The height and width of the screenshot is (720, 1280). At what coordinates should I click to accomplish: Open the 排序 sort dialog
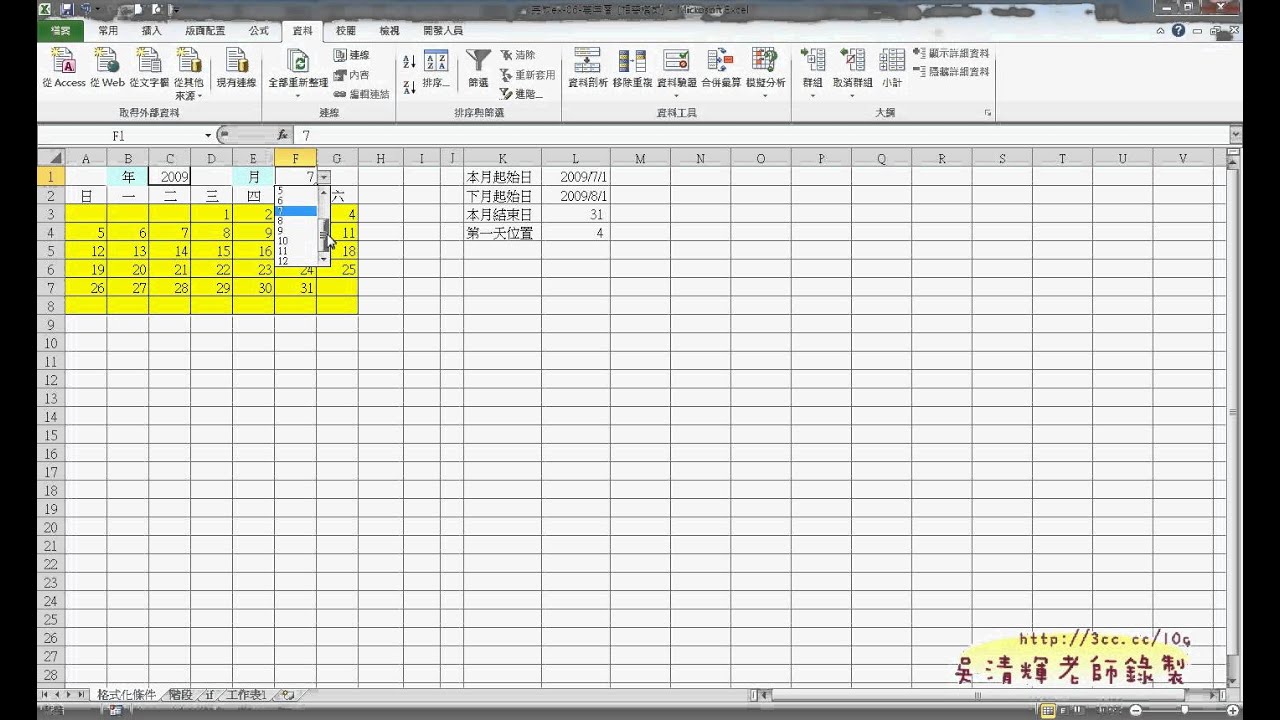pos(436,69)
